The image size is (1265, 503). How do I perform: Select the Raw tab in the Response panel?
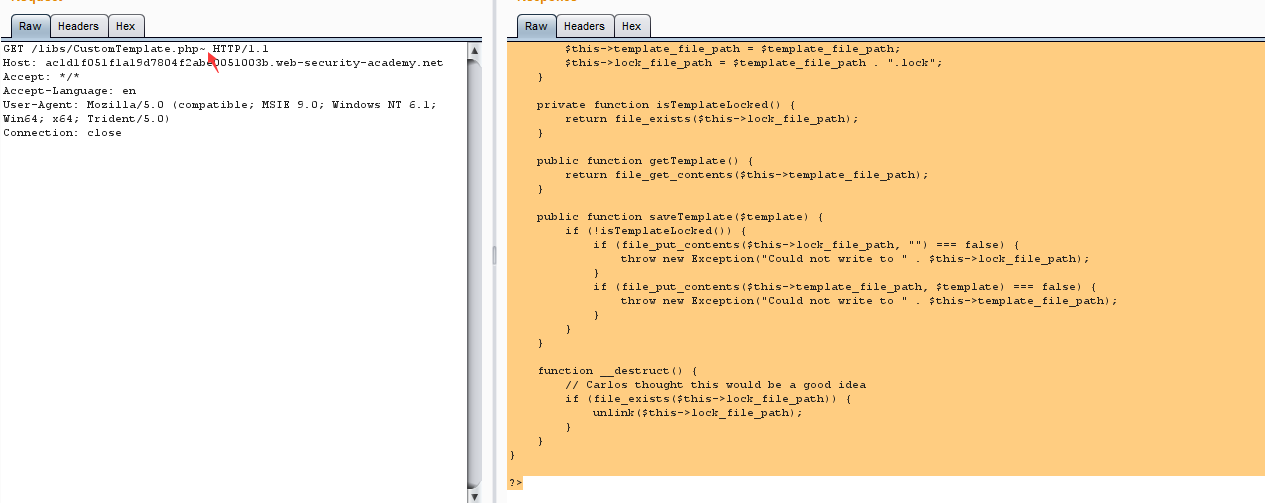(x=536, y=26)
